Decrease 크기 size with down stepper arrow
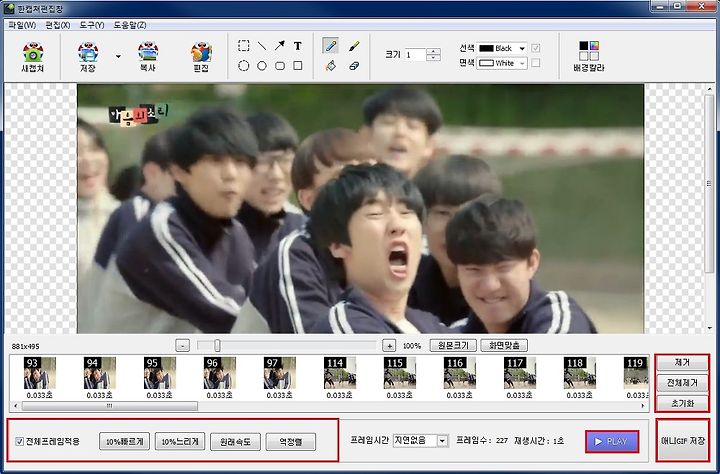720x474 pixels. click(x=433, y=58)
